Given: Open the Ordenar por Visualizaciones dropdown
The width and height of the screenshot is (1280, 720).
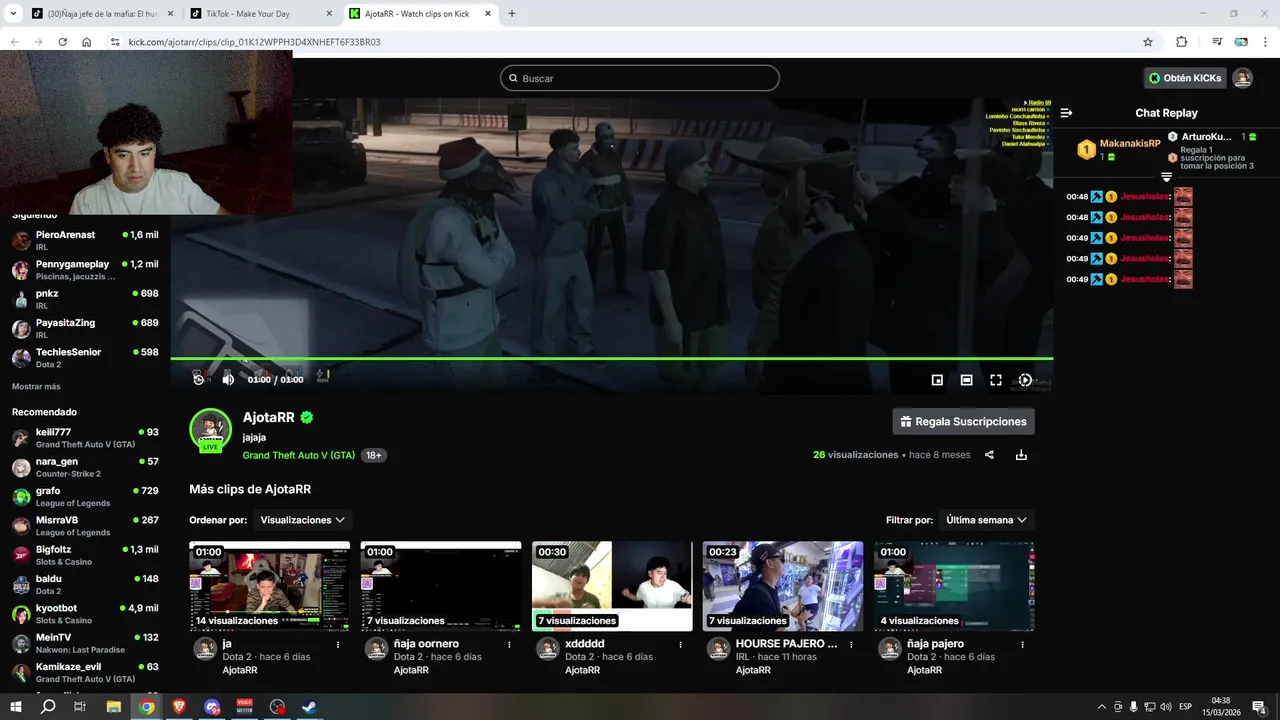Looking at the screenshot, I should point(302,520).
